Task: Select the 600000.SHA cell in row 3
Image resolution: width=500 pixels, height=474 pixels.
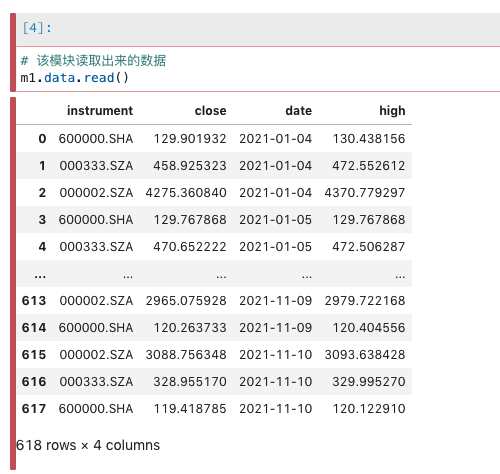Action: [x=96, y=220]
